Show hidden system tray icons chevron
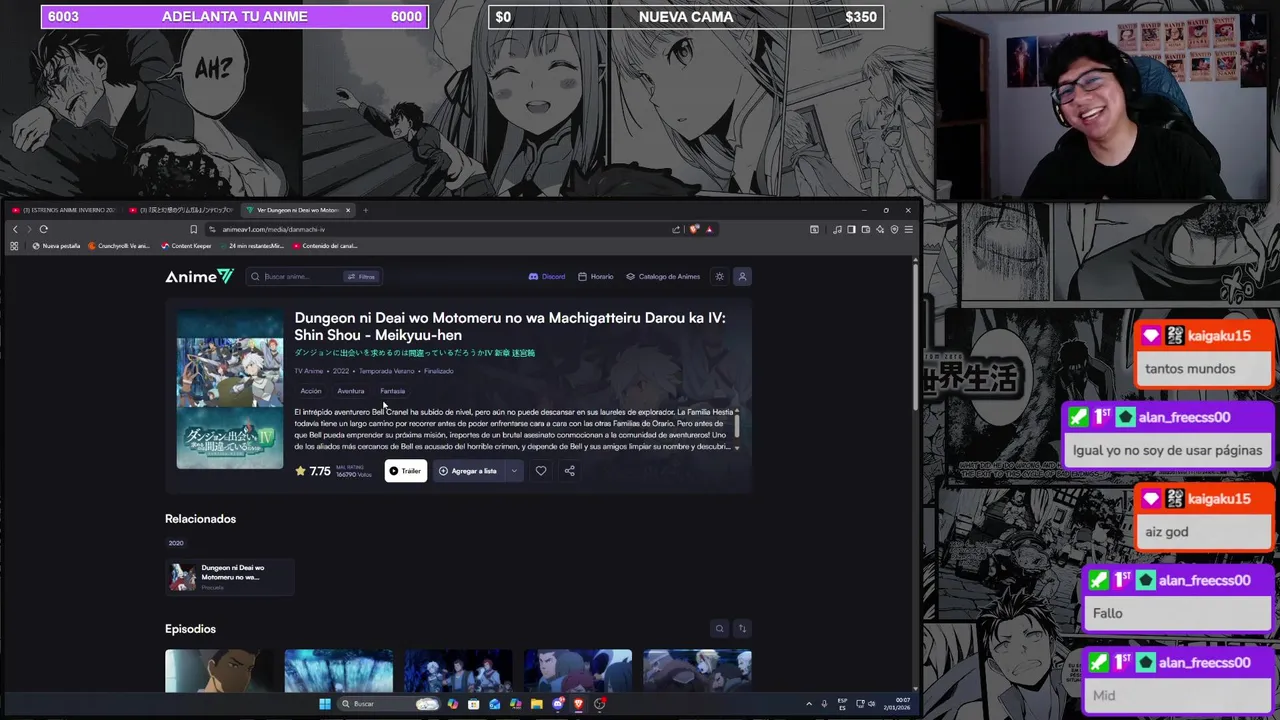The width and height of the screenshot is (1280, 720). point(809,704)
